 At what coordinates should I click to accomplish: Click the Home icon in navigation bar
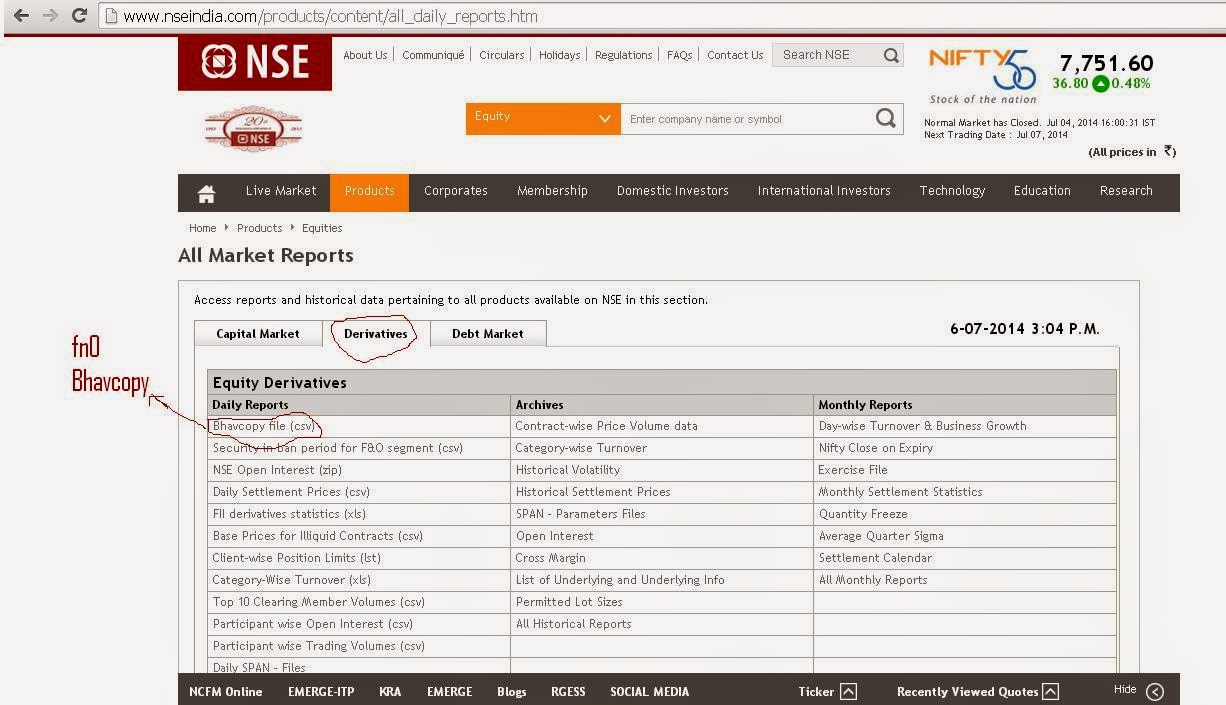click(x=206, y=192)
